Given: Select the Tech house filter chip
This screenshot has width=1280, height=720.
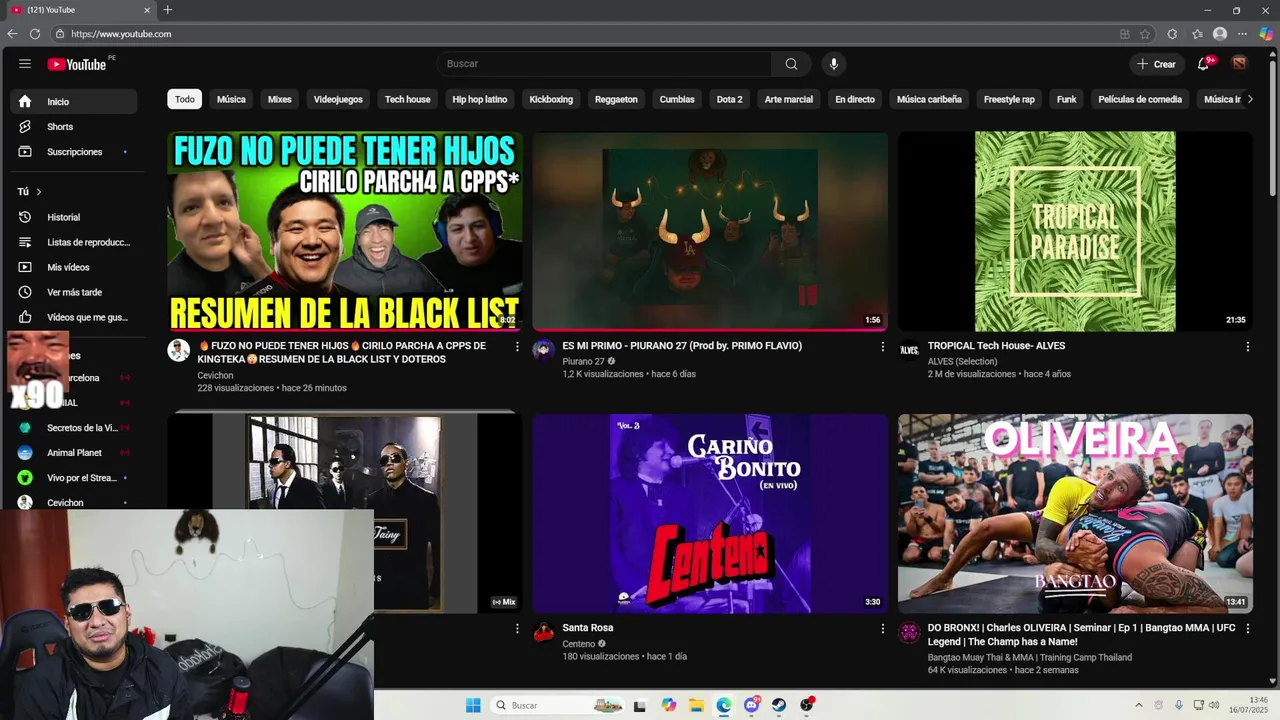Looking at the screenshot, I should tap(408, 99).
